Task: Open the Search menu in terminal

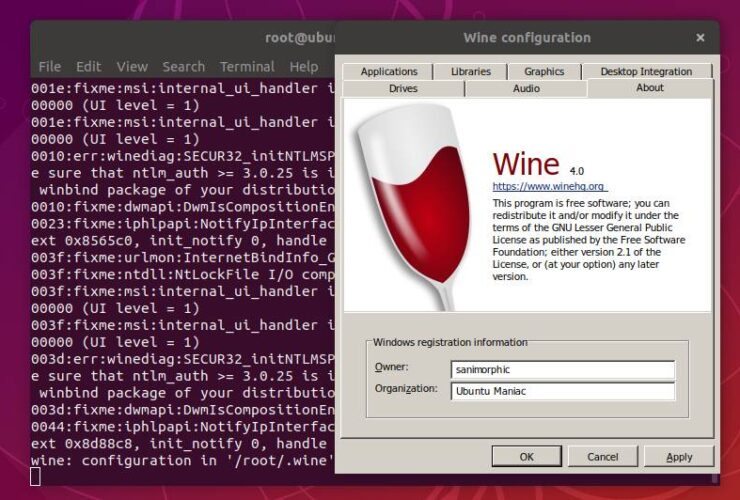Action: pos(183,67)
